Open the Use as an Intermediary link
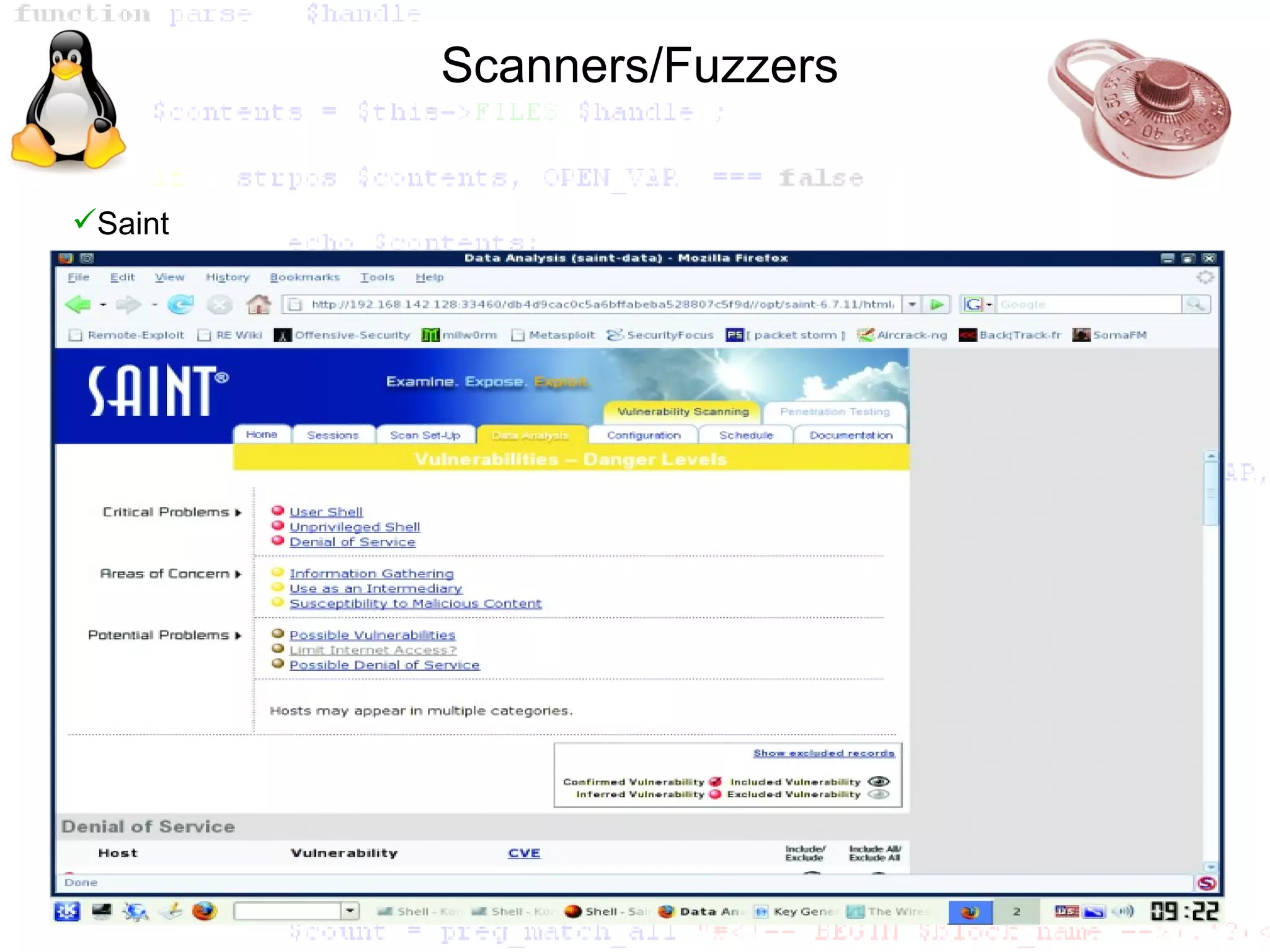 click(x=376, y=589)
